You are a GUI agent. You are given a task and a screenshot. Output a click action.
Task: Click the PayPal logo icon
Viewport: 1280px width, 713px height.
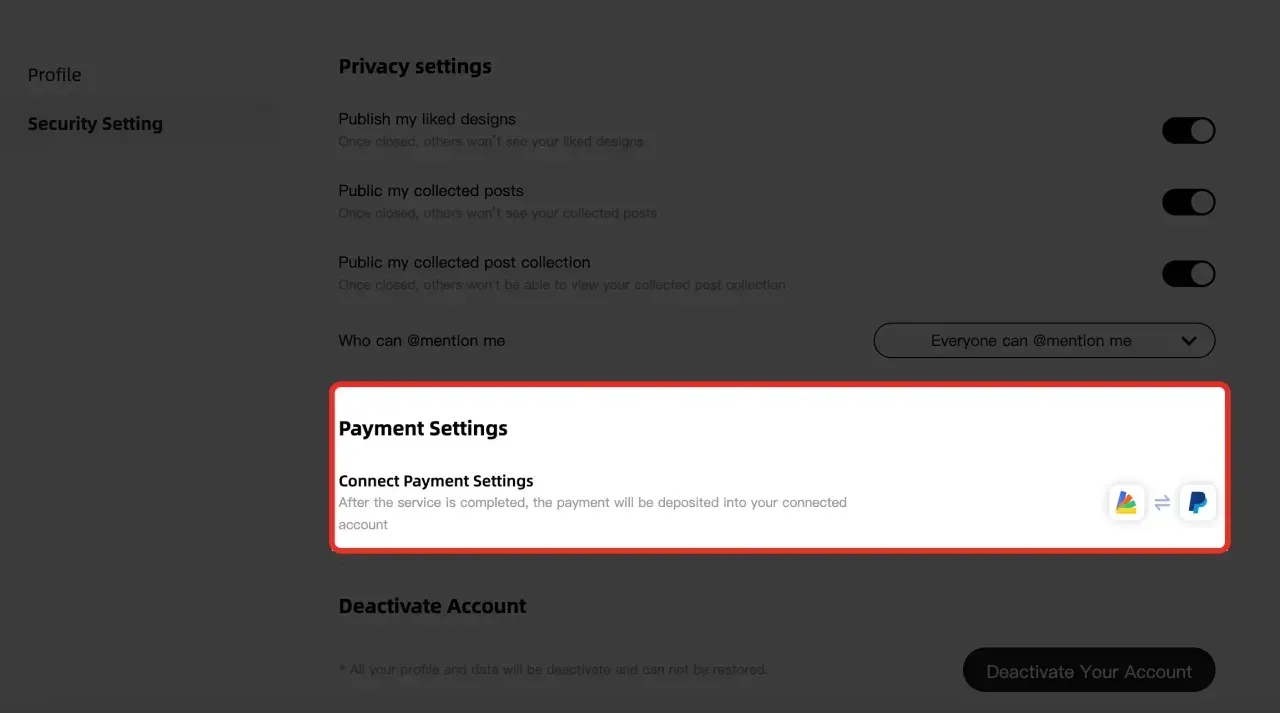pos(1197,502)
